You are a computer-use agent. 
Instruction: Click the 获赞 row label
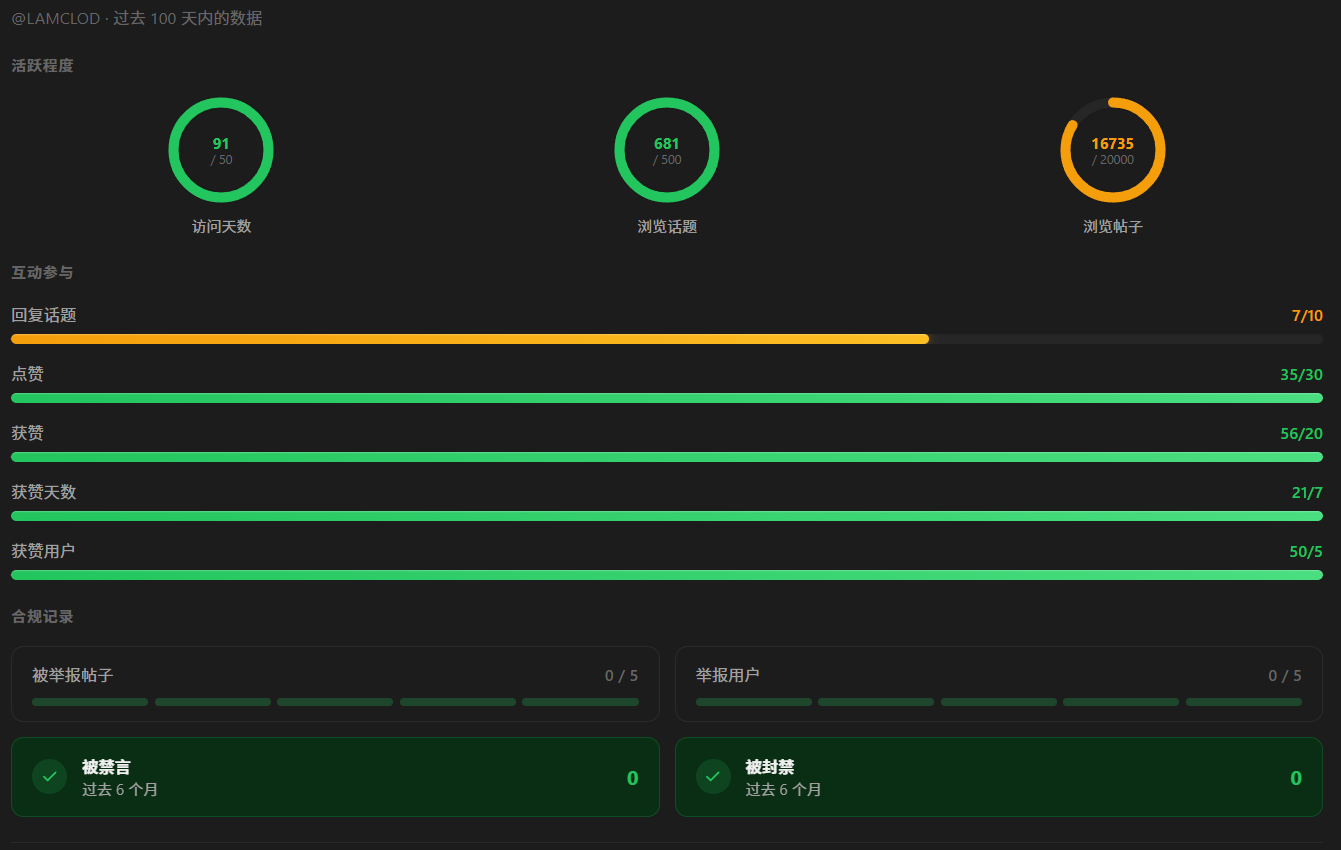27,433
